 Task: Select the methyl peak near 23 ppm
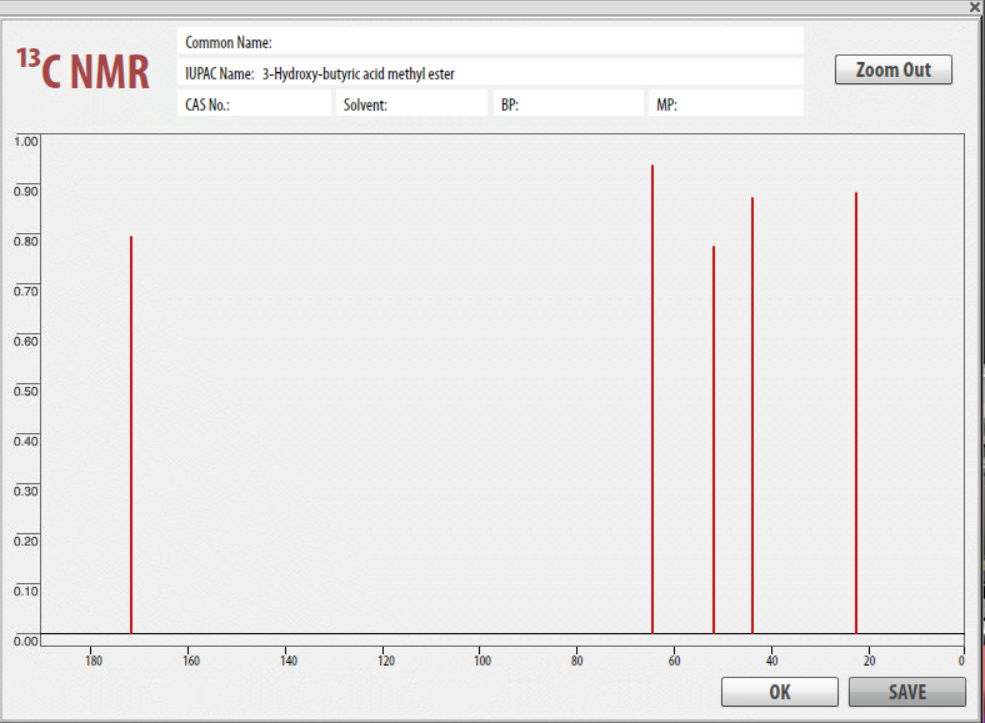[856, 413]
